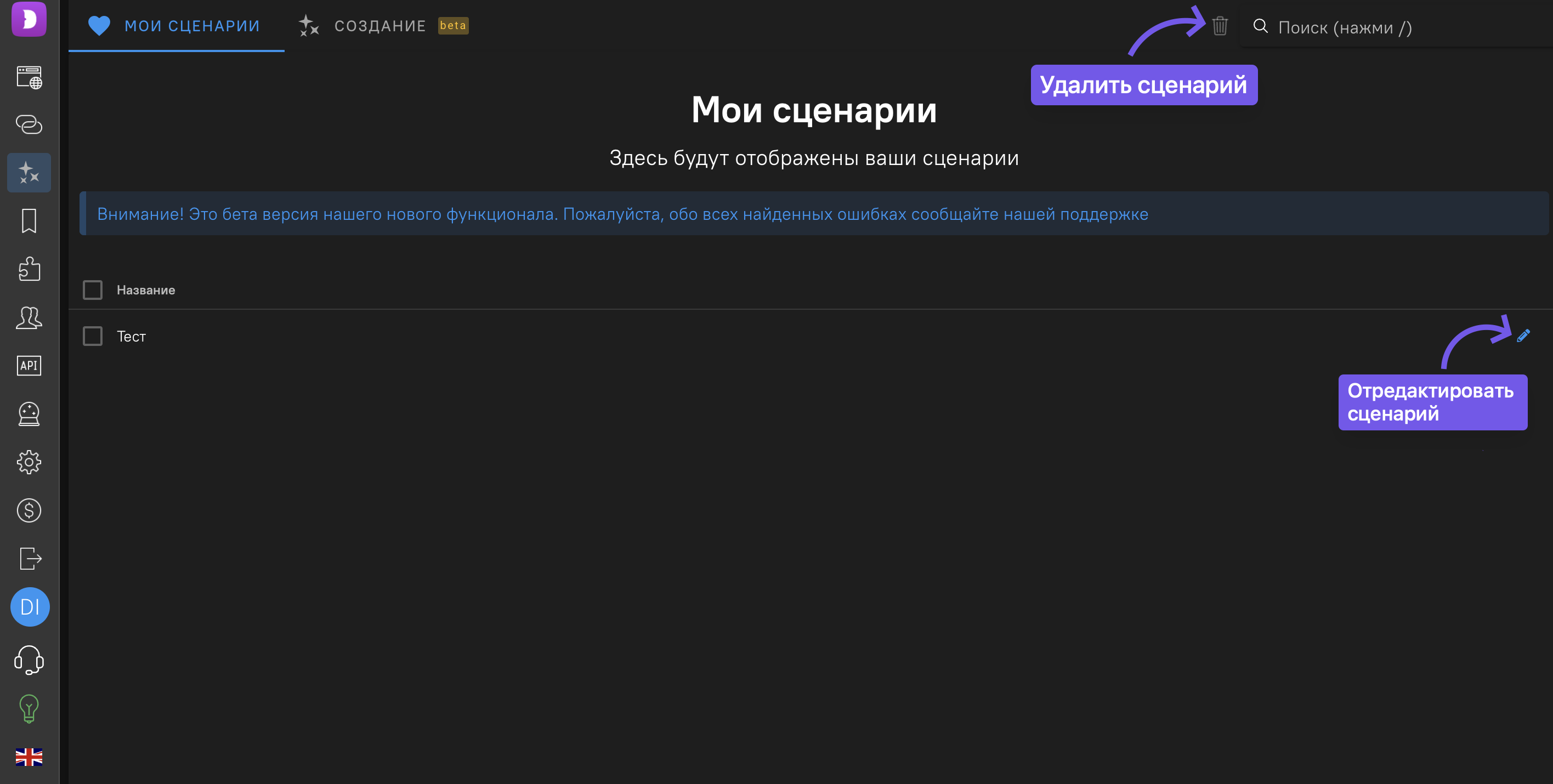1553x784 pixels.
Task: Toggle the select-all checkbox above Название
Action: [92, 290]
